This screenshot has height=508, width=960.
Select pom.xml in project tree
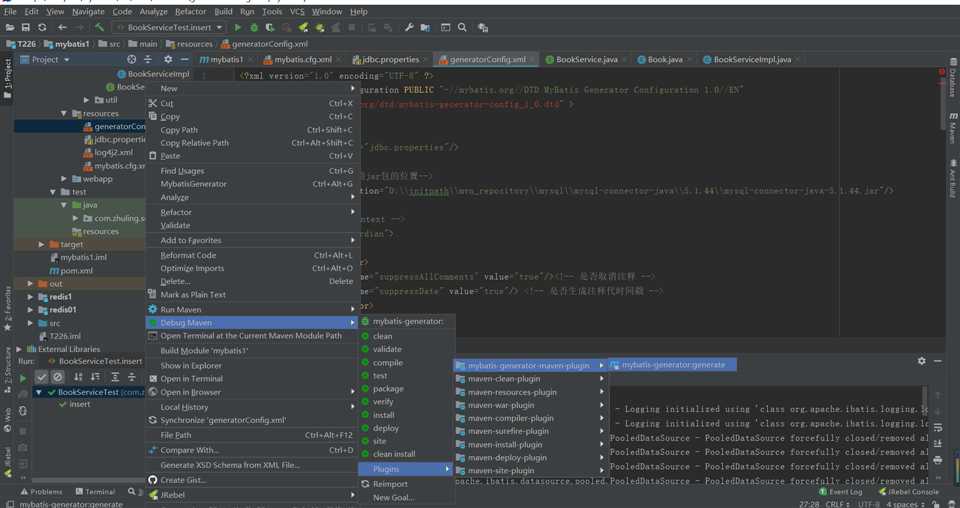(x=72, y=271)
